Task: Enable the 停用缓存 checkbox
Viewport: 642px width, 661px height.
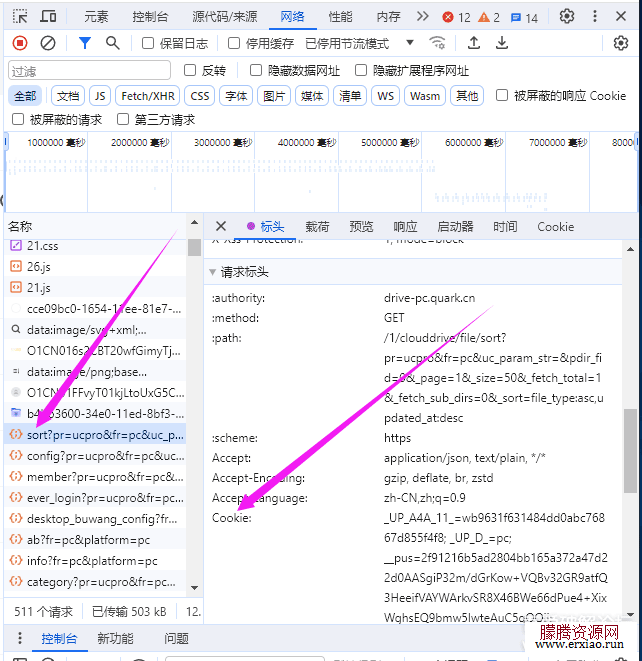Action: coord(234,43)
